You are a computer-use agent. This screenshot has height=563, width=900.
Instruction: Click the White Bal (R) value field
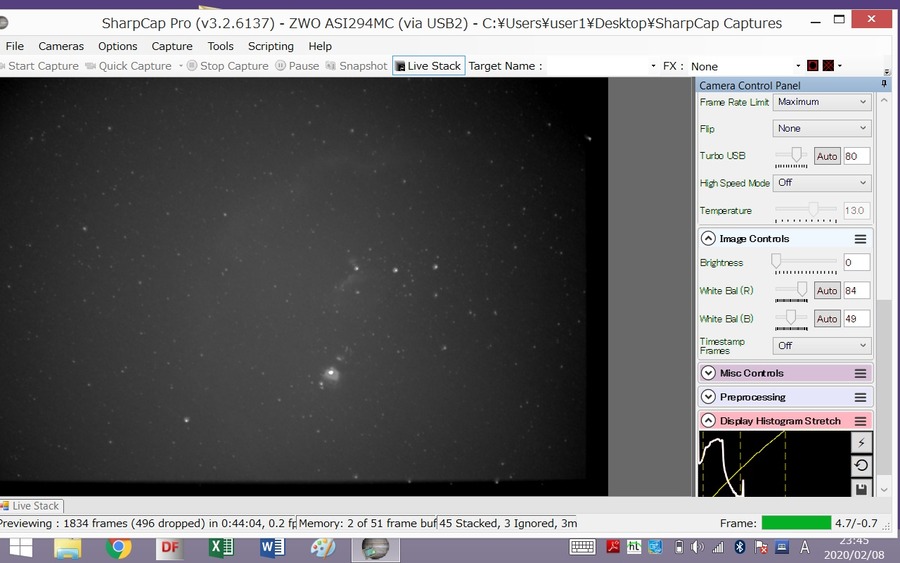pyautogui.click(x=856, y=290)
